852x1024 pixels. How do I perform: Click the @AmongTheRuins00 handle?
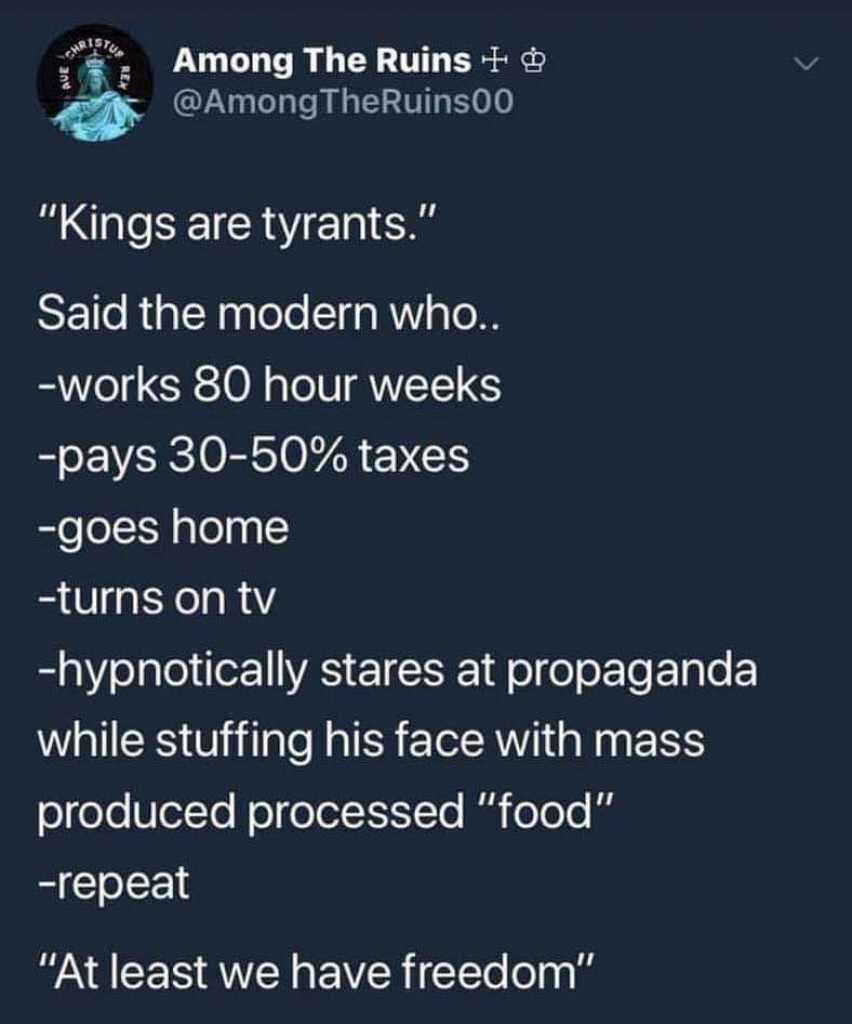pos(343,100)
